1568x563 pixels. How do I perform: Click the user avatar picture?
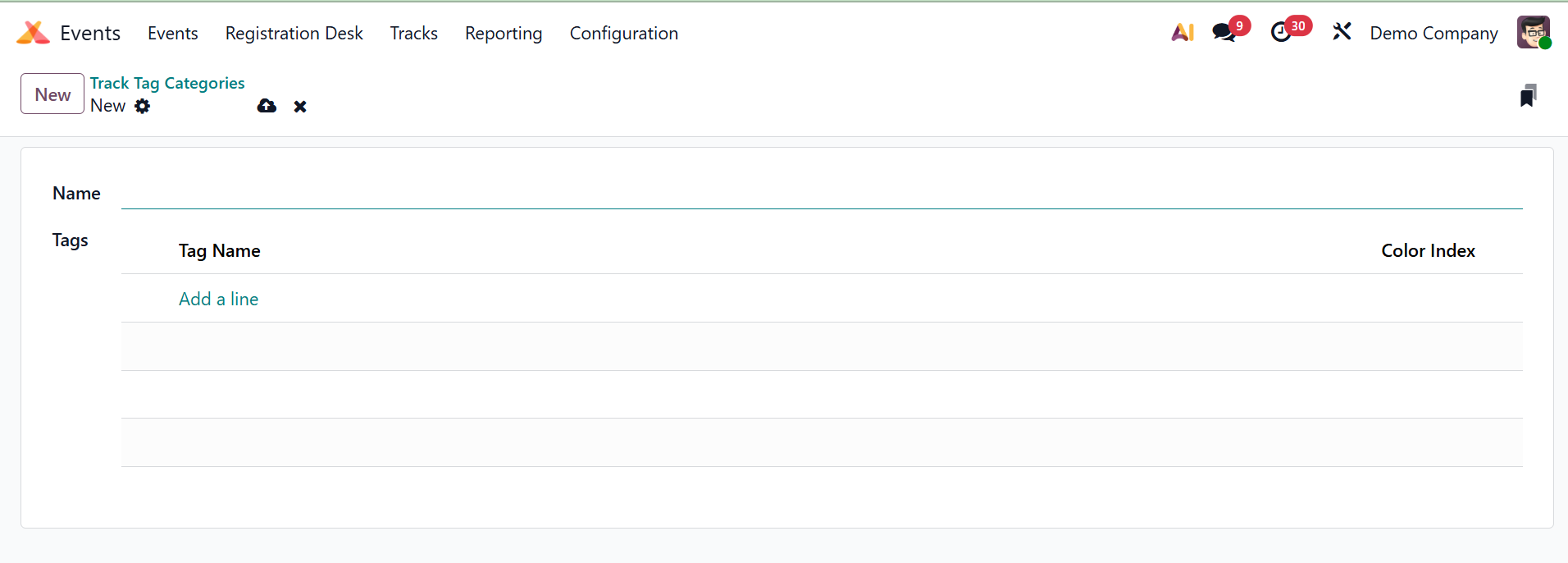(x=1533, y=33)
